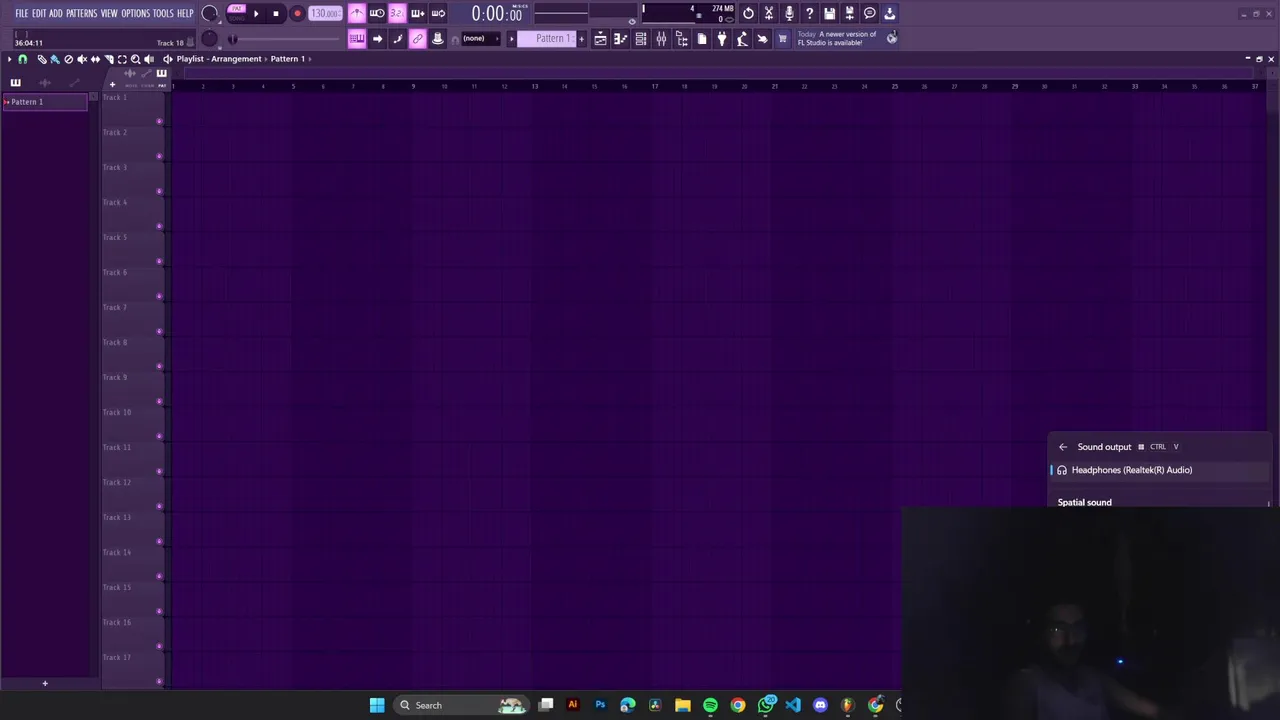
Task: Select the playlist Slip tool
Action: (x=95, y=59)
